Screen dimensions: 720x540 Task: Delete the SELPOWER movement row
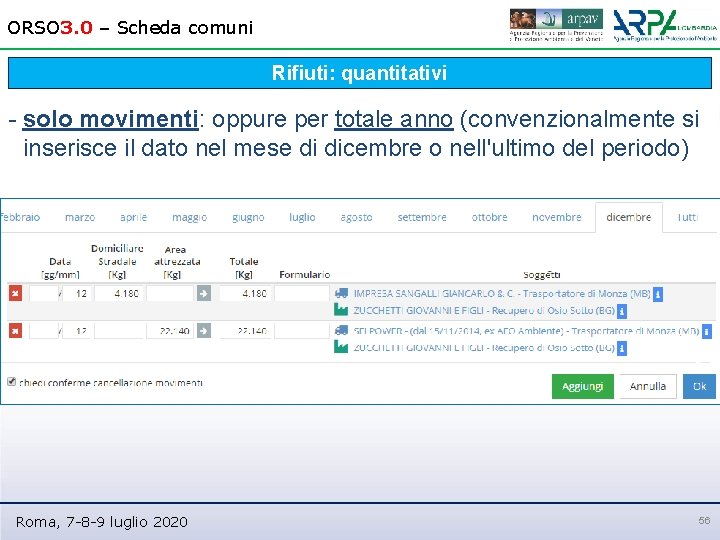click(x=15, y=331)
